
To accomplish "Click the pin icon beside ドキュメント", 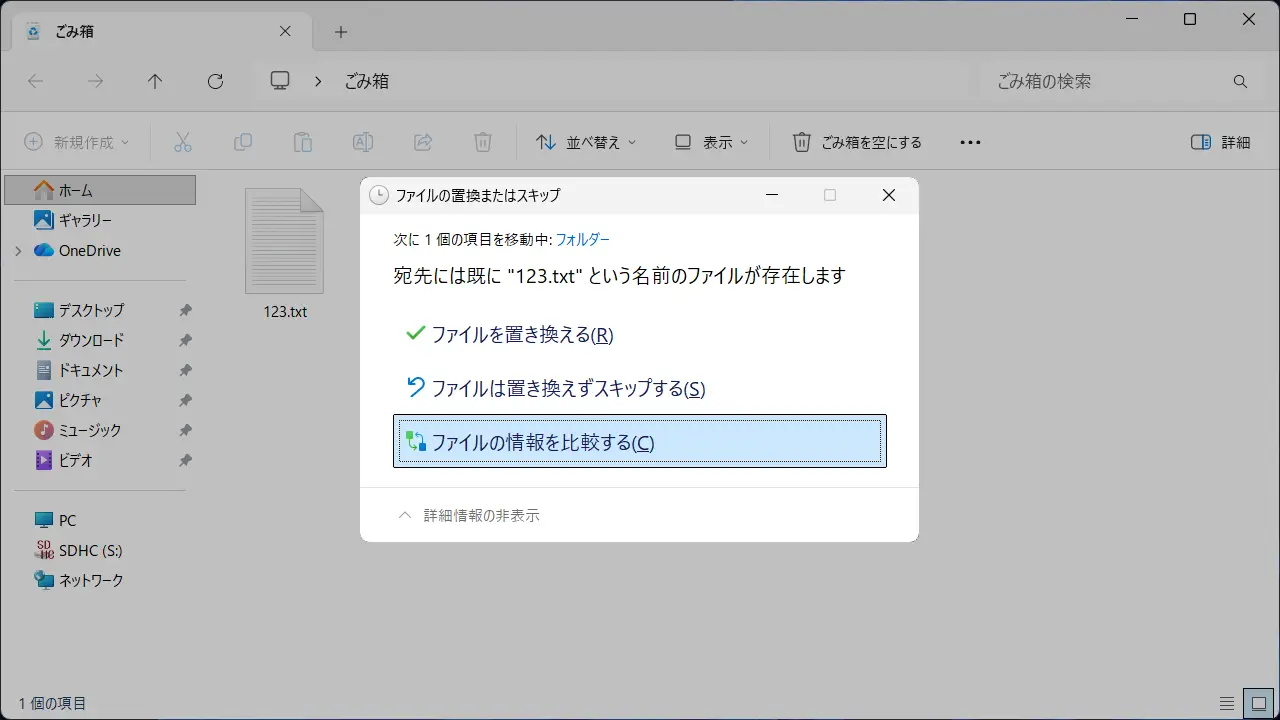I will (185, 370).
